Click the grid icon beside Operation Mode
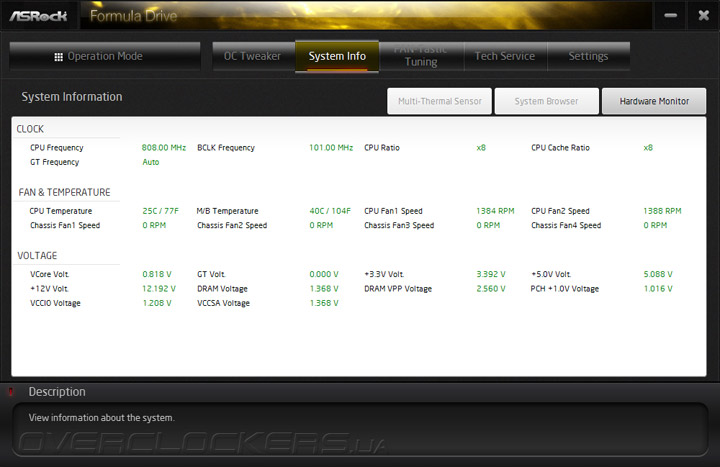The image size is (720, 467). (58, 57)
